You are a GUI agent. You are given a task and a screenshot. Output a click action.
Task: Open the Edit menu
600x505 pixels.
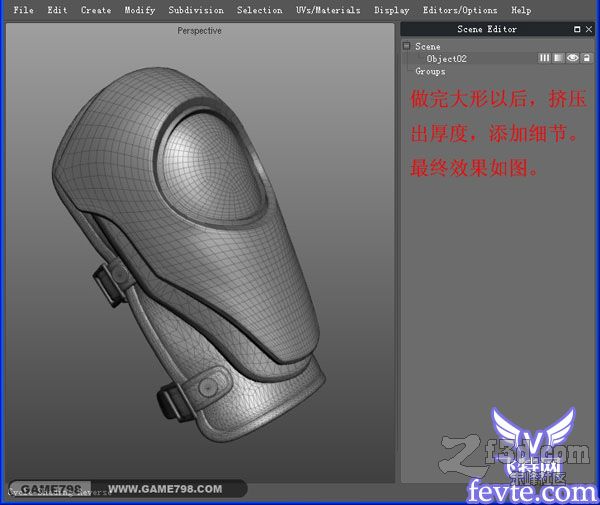coord(57,10)
